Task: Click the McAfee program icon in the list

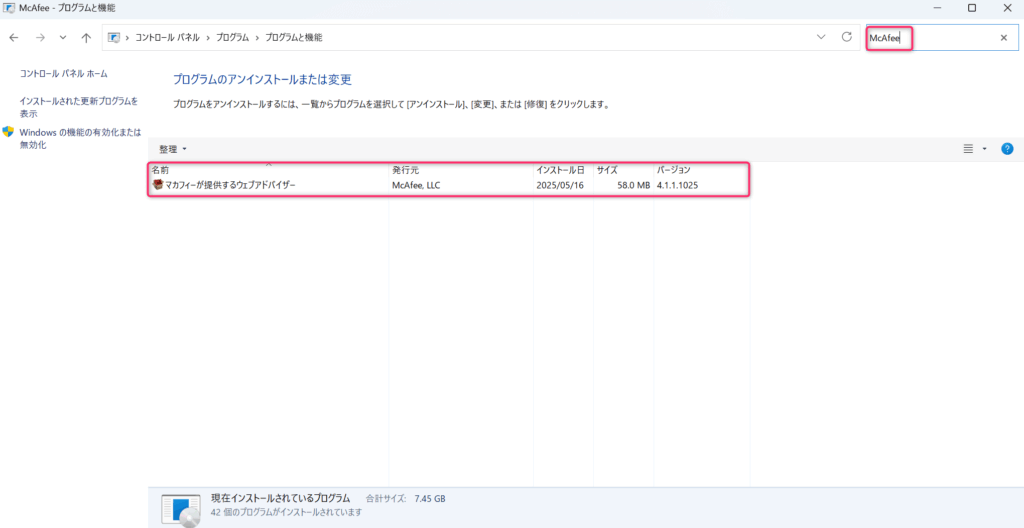Action: pyautogui.click(x=157, y=185)
